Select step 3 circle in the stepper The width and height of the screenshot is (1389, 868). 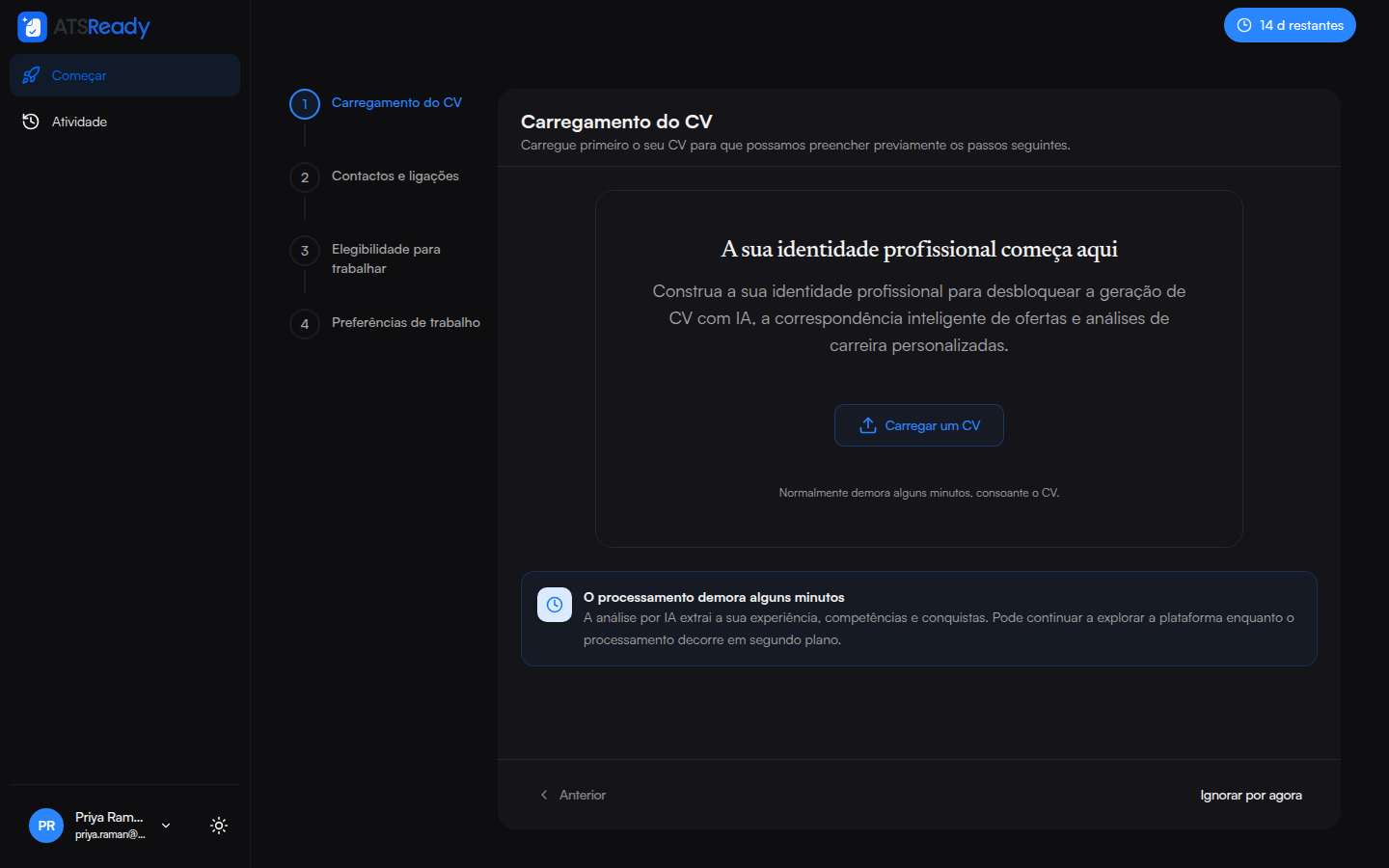tap(305, 251)
